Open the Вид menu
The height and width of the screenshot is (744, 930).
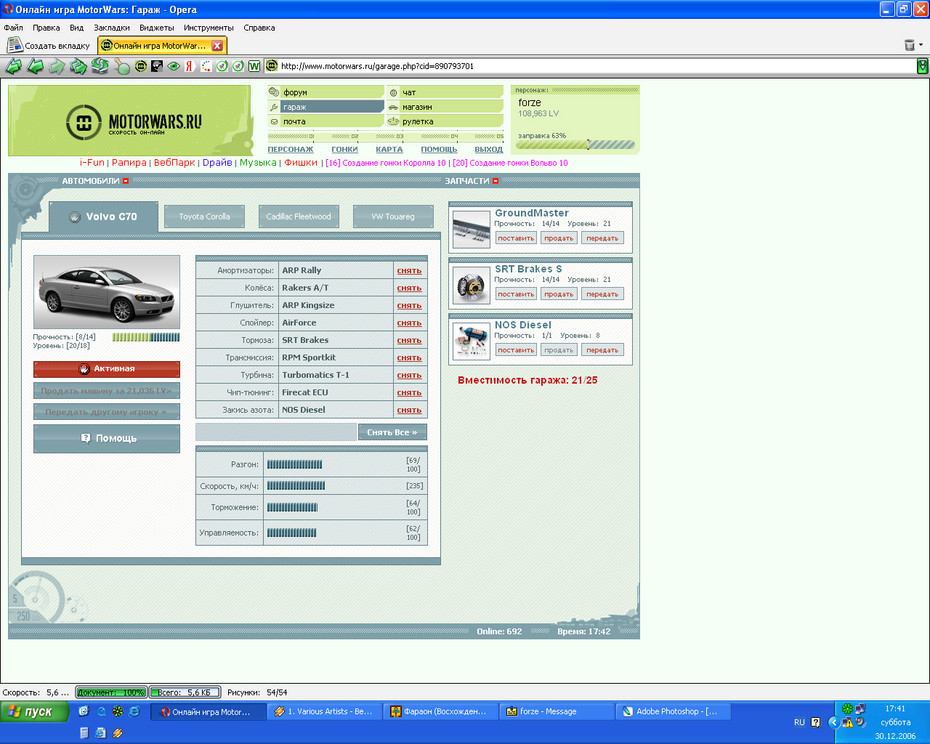pos(77,27)
